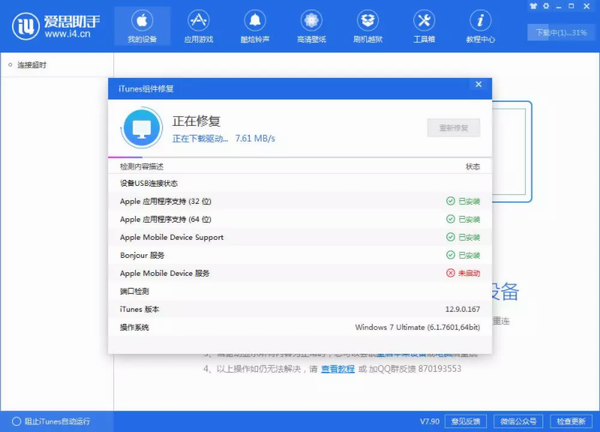Click the iTunes version value 12.9.0.167
This screenshot has height=432, width=600.
(x=462, y=309)
